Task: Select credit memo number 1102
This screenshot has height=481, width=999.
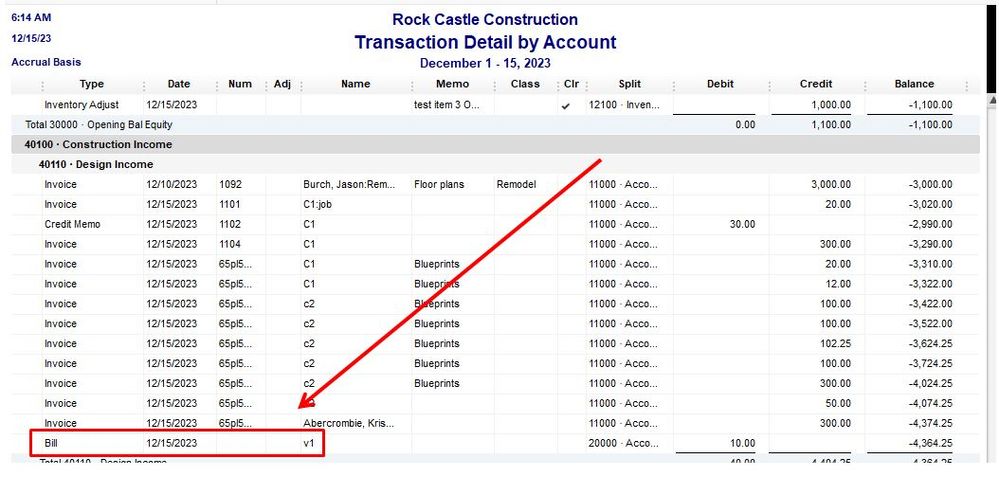Action: (231, 224)
